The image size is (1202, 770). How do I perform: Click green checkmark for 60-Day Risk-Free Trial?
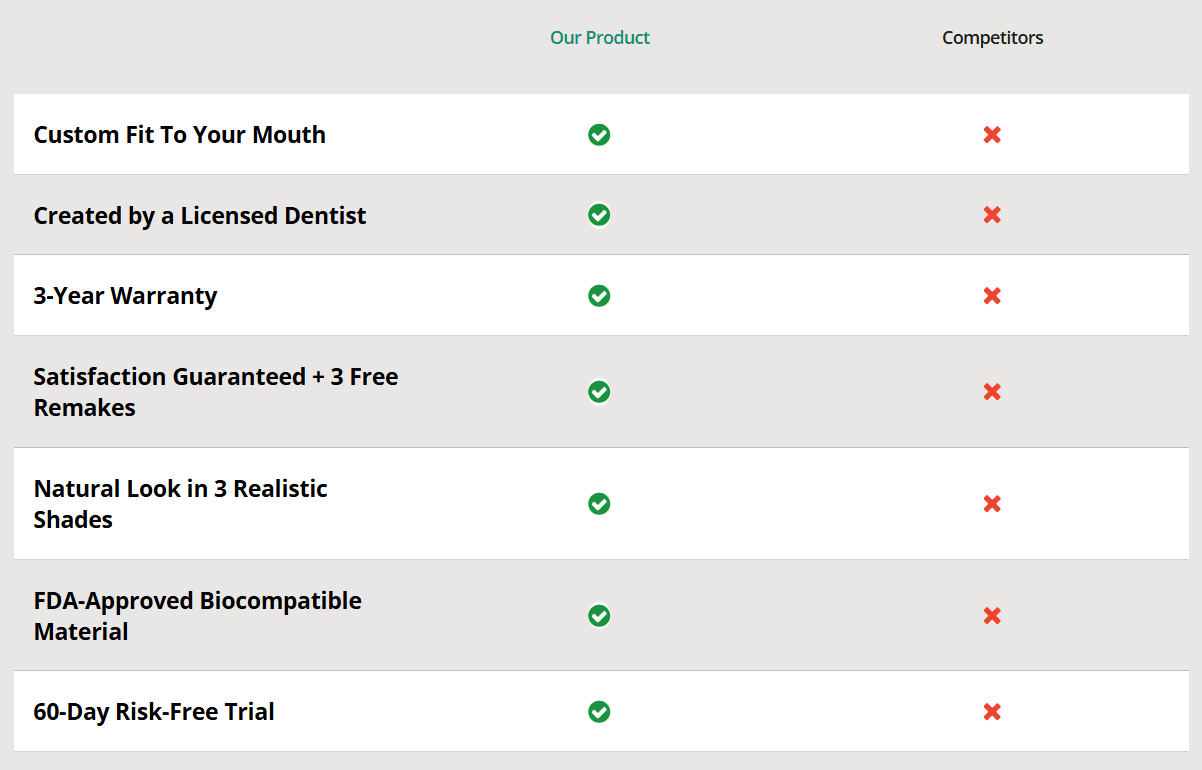coord(599,712)
